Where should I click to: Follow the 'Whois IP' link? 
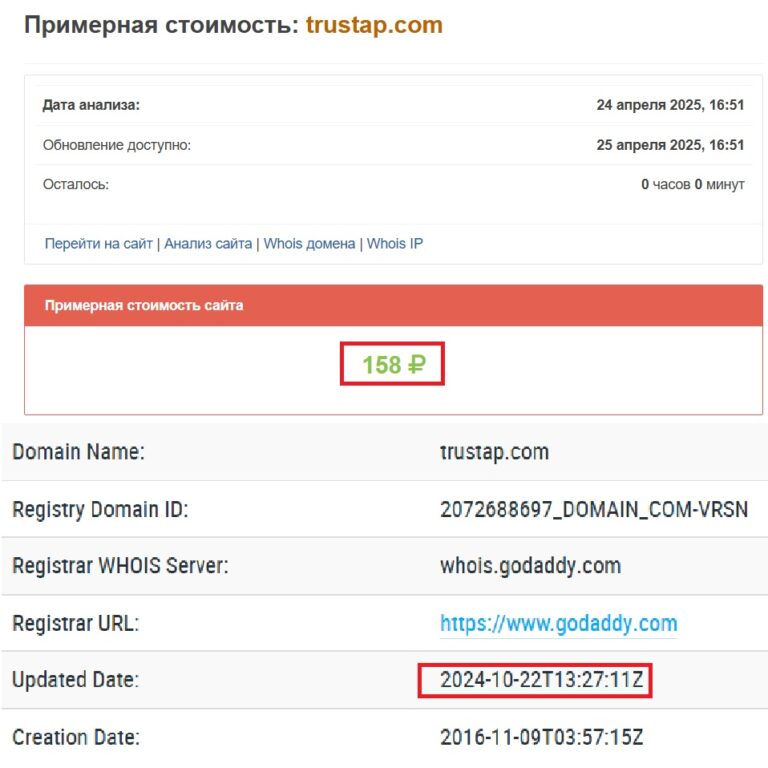pos(395,243)
